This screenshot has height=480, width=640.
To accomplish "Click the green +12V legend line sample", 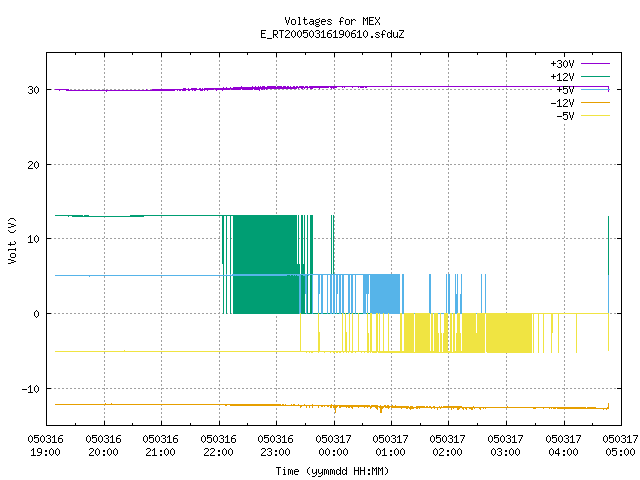I will click(595, 76).
